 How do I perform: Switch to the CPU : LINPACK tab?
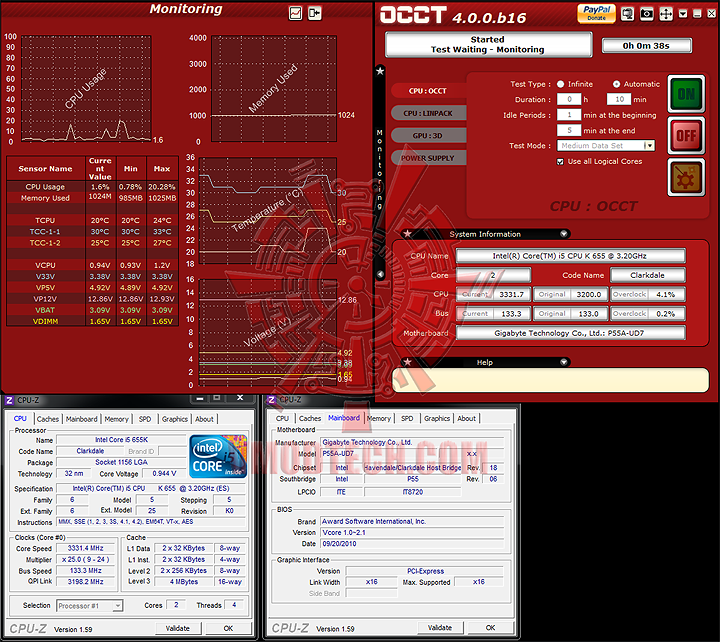(428, 113)
